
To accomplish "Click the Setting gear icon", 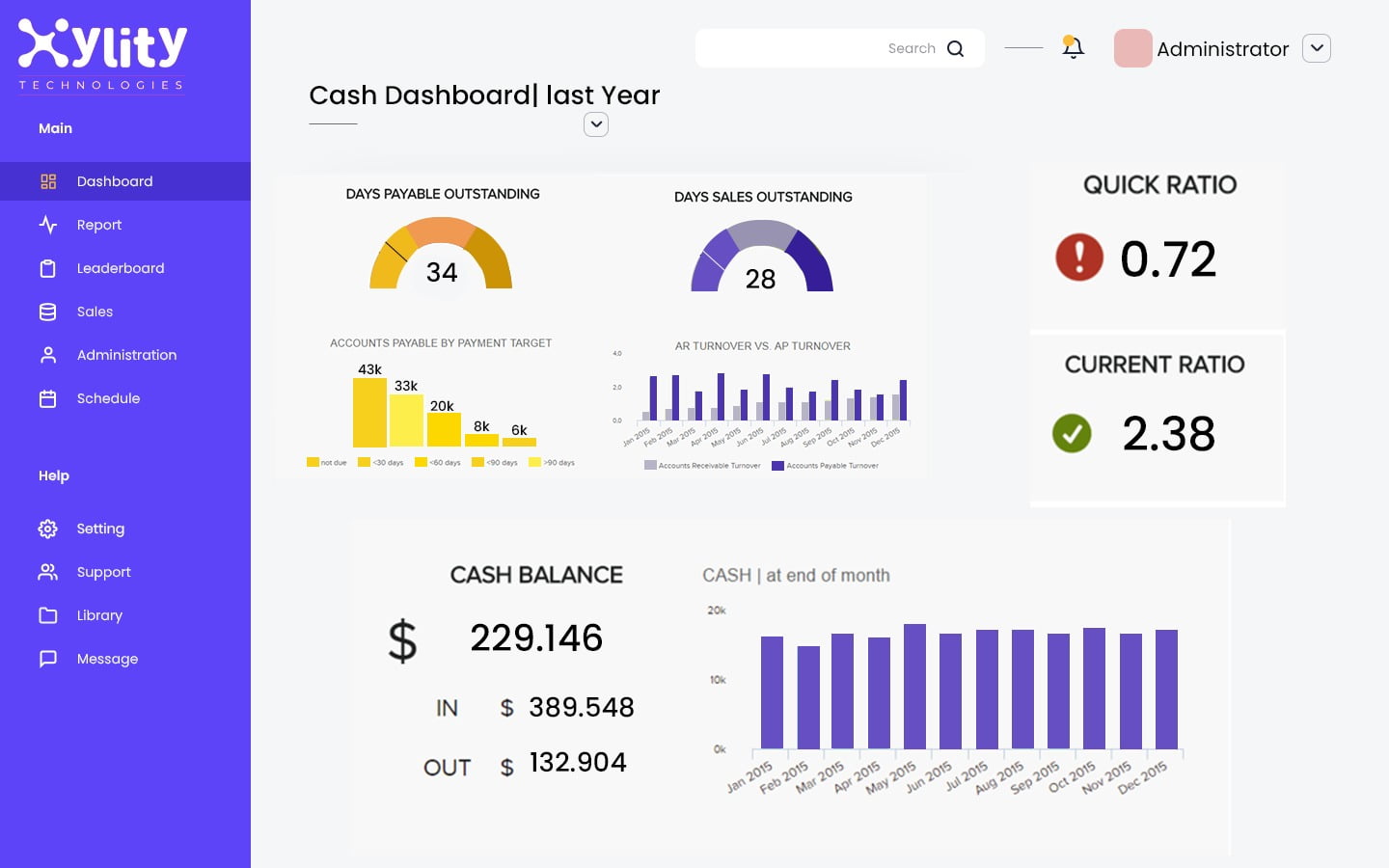I will [x=48, y=529].
